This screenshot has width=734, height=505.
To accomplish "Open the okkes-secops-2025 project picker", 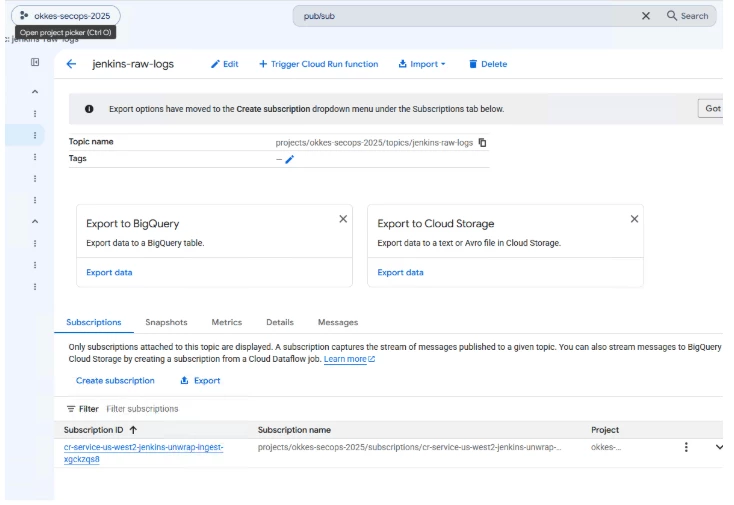I will [66, 16].
